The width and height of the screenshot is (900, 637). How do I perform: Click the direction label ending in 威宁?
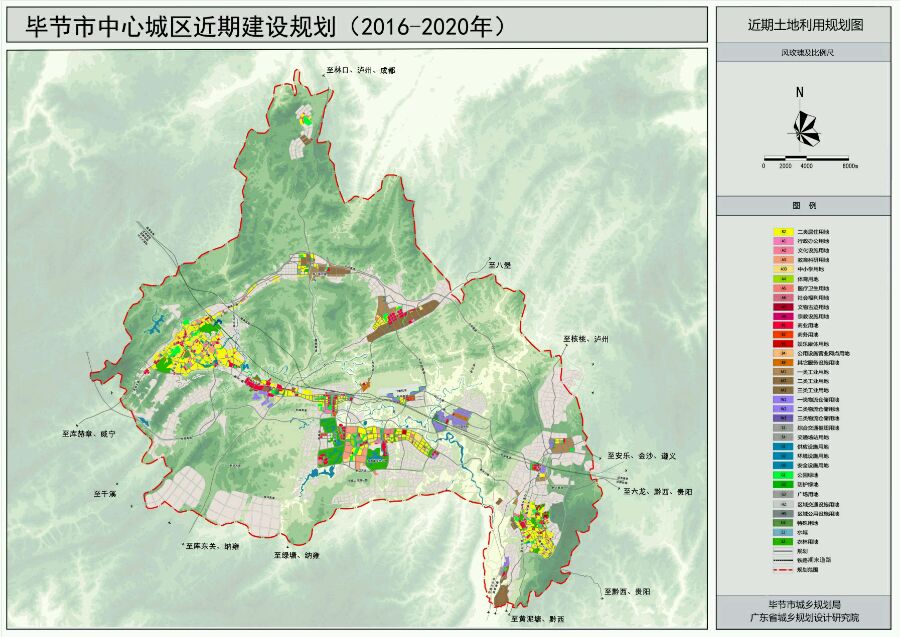click(88, 434)
